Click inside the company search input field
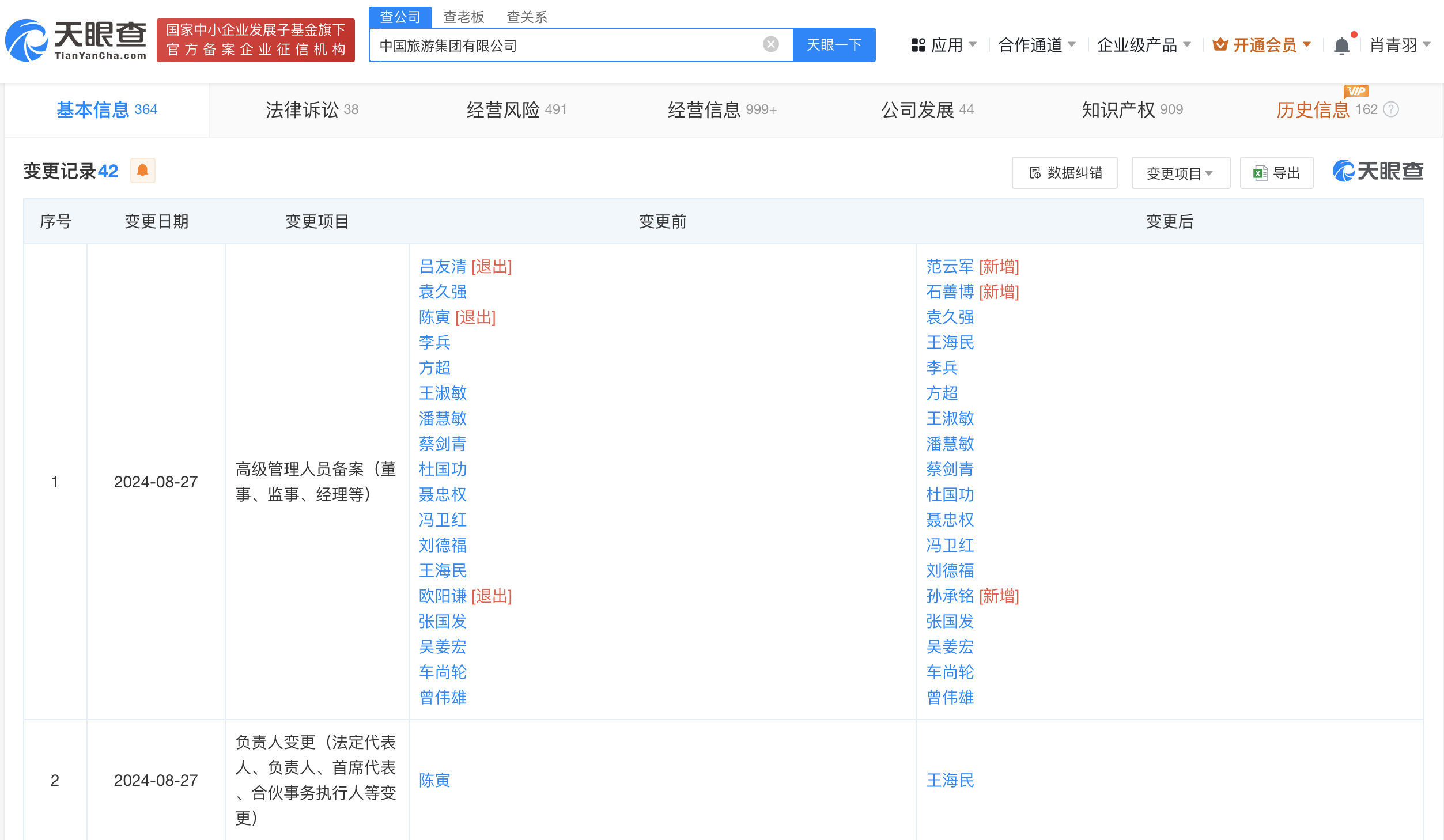The image size is (1444, 840). 576,44
